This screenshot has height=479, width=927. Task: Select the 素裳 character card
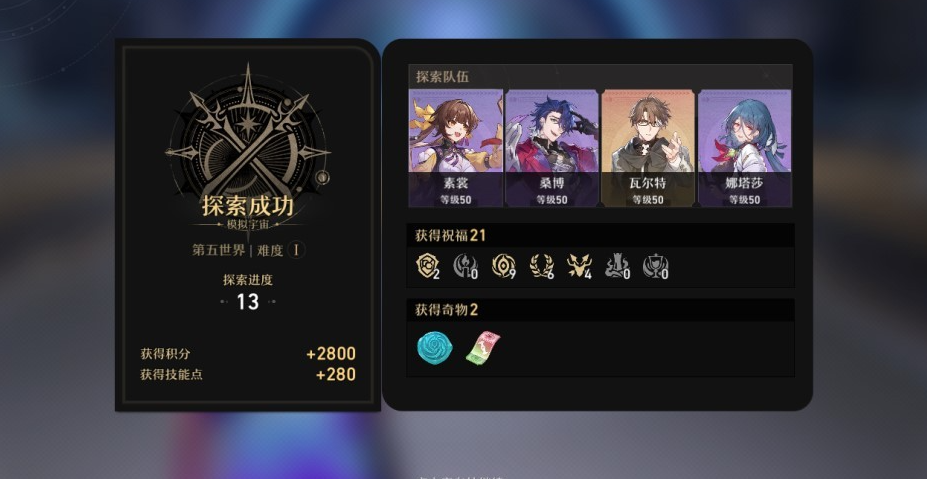455,148
